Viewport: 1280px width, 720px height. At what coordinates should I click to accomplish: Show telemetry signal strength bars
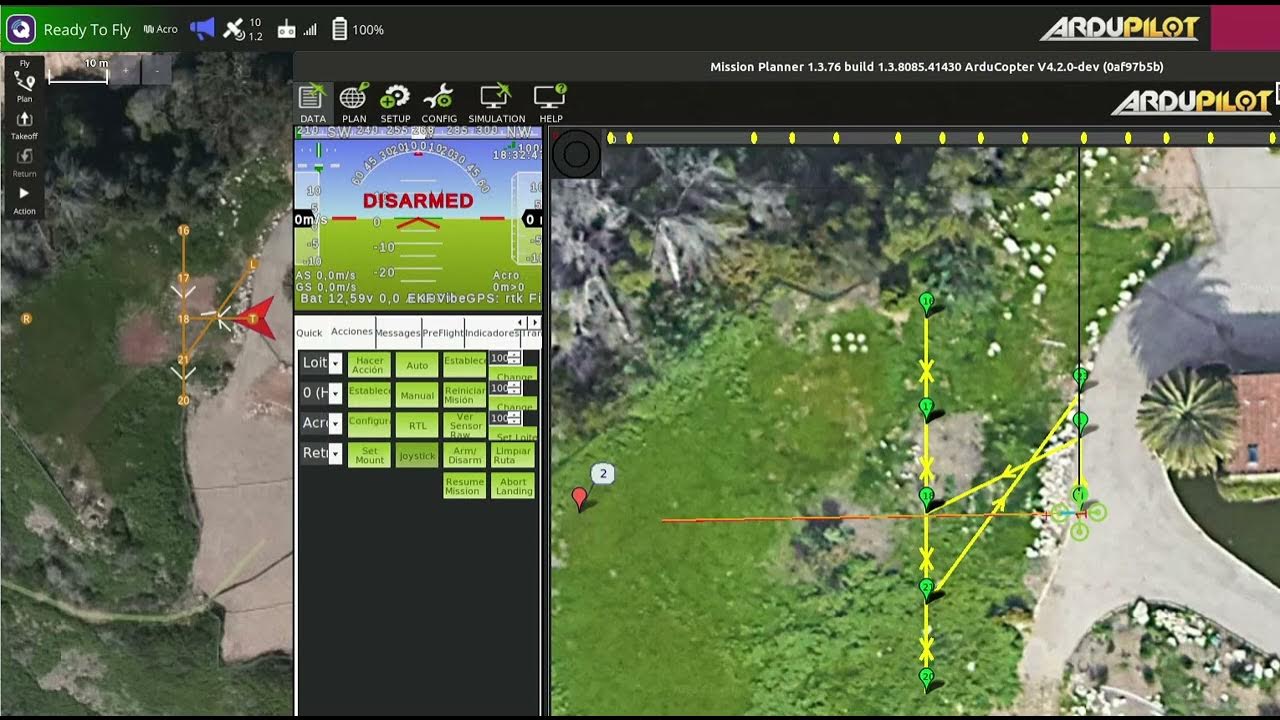pos(310,30)
